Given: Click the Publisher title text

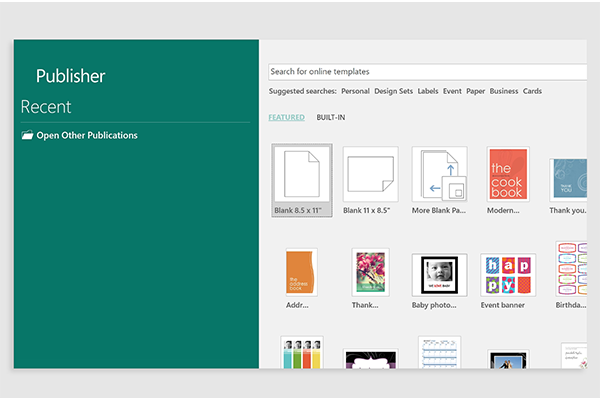Looking at the screenshot, I should [x=70, y=76].
